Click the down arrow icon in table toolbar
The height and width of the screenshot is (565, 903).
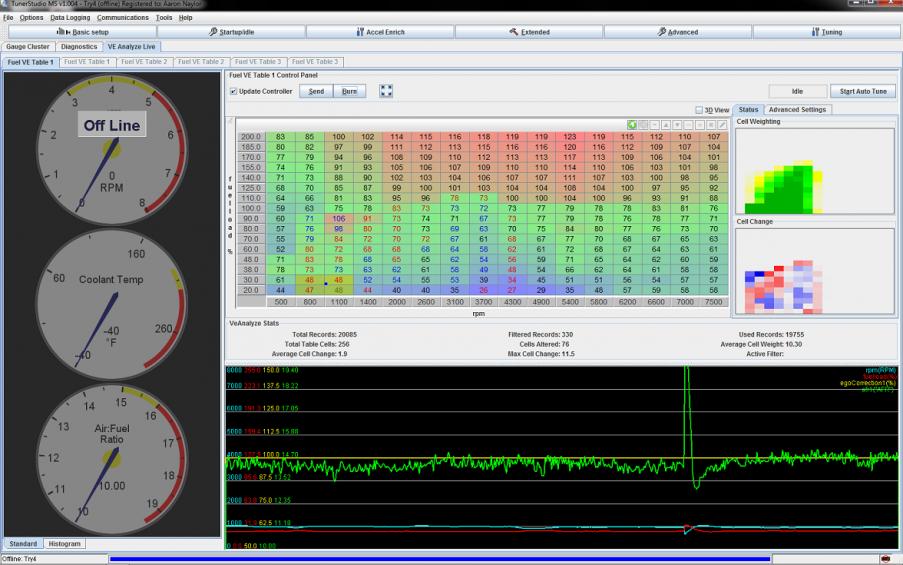point(677,124)
